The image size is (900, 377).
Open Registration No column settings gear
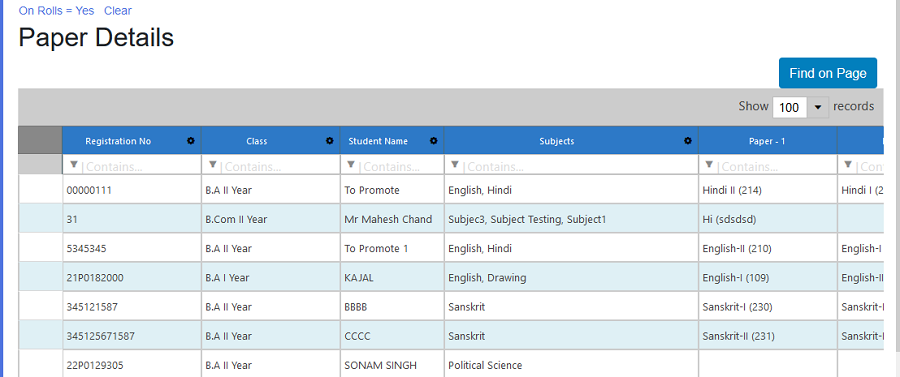pos(191,141)
